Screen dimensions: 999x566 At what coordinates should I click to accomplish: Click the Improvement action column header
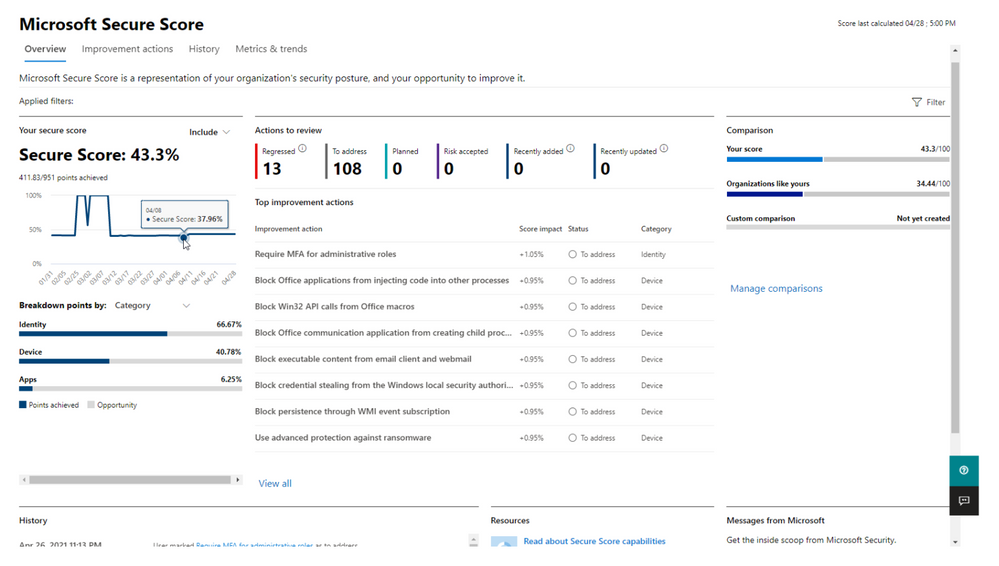(289, 229)
